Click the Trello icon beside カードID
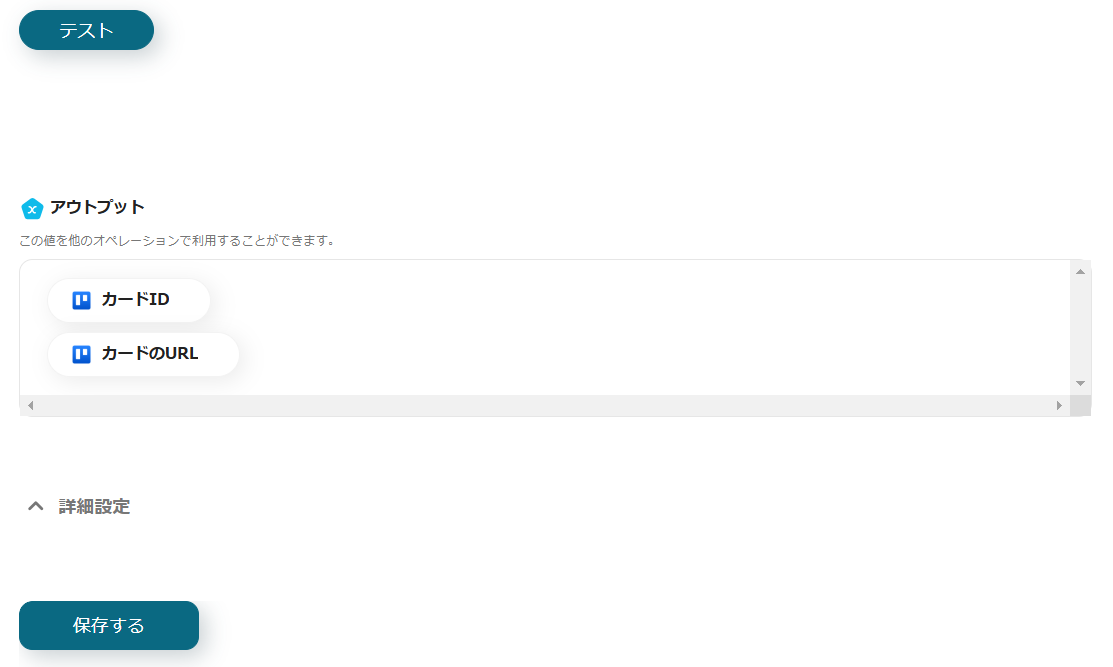Viewport: 1113px width, 667px height. [x=82, y=300]
